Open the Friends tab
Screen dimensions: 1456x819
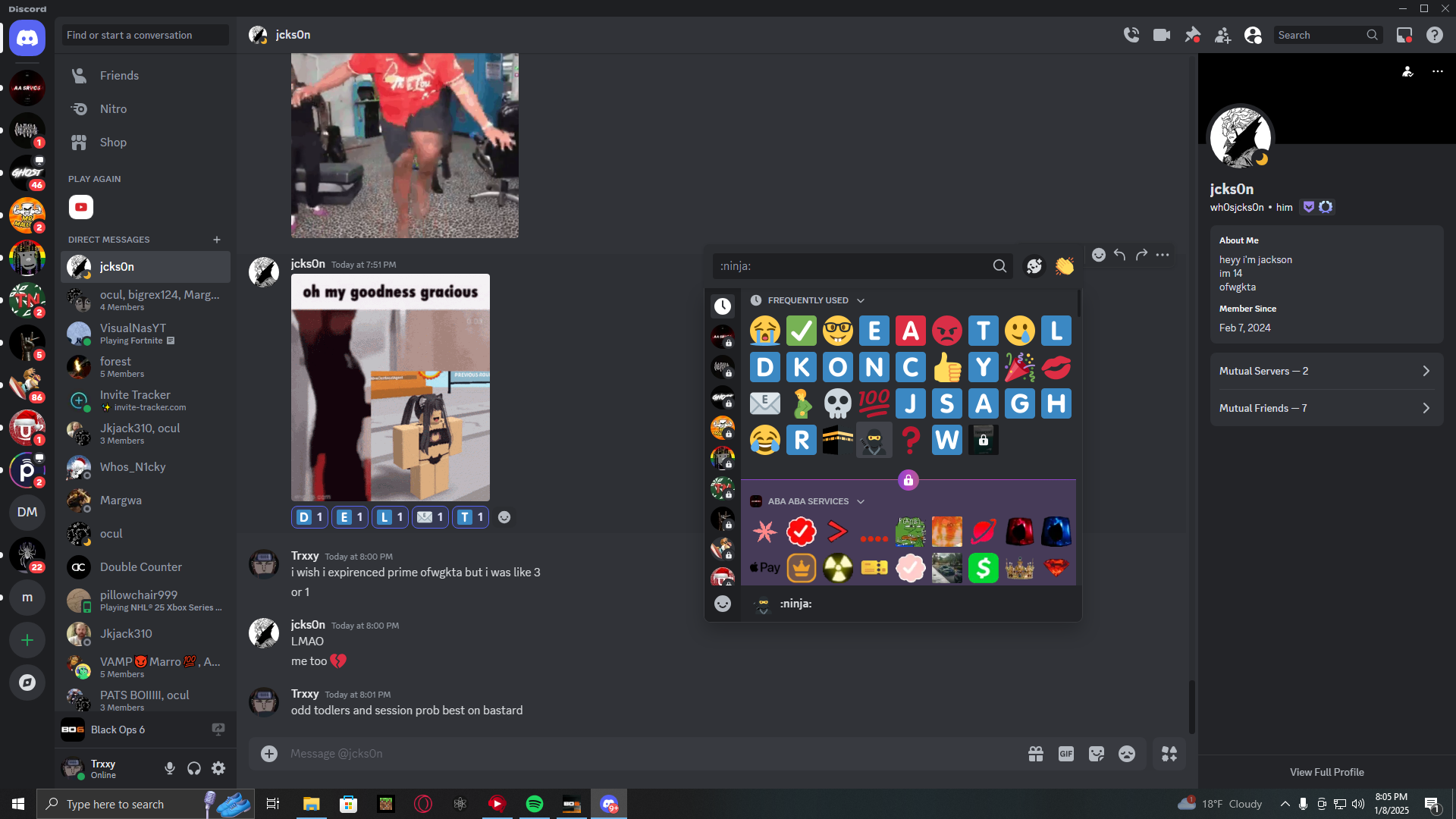[x=119, y=76]
